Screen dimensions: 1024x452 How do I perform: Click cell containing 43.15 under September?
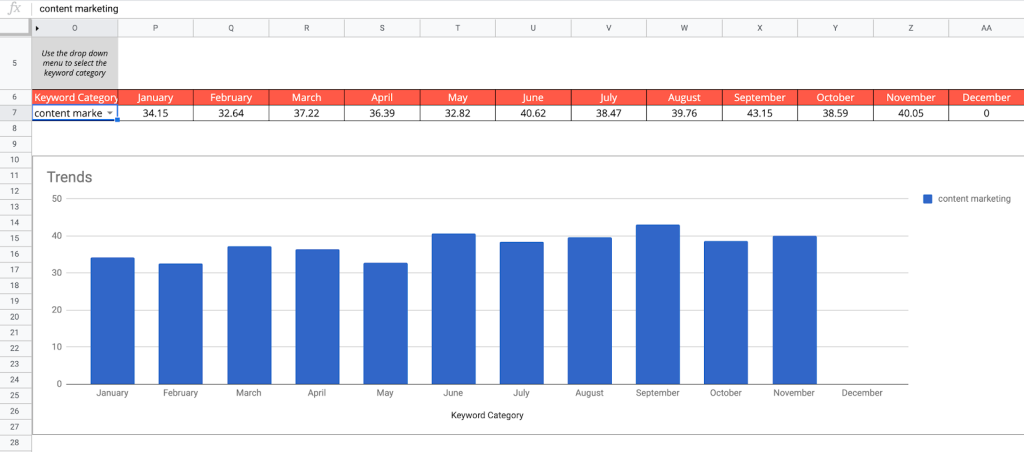pyautogui.click(x=760, y=113)
